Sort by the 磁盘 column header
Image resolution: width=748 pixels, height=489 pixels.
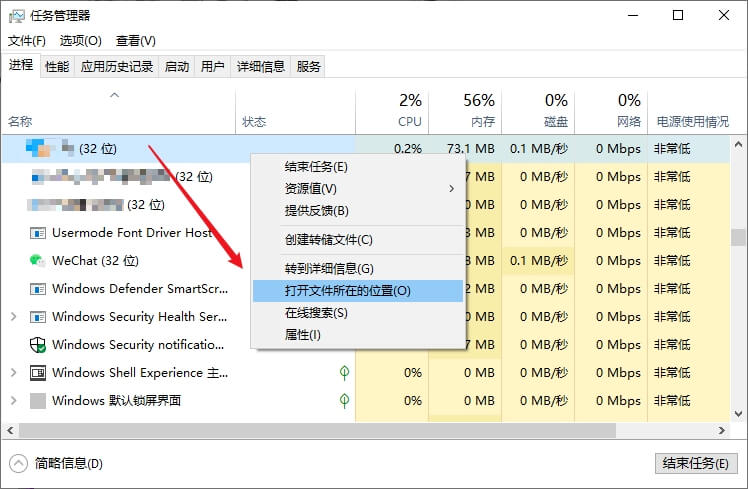tap(538, 111)
